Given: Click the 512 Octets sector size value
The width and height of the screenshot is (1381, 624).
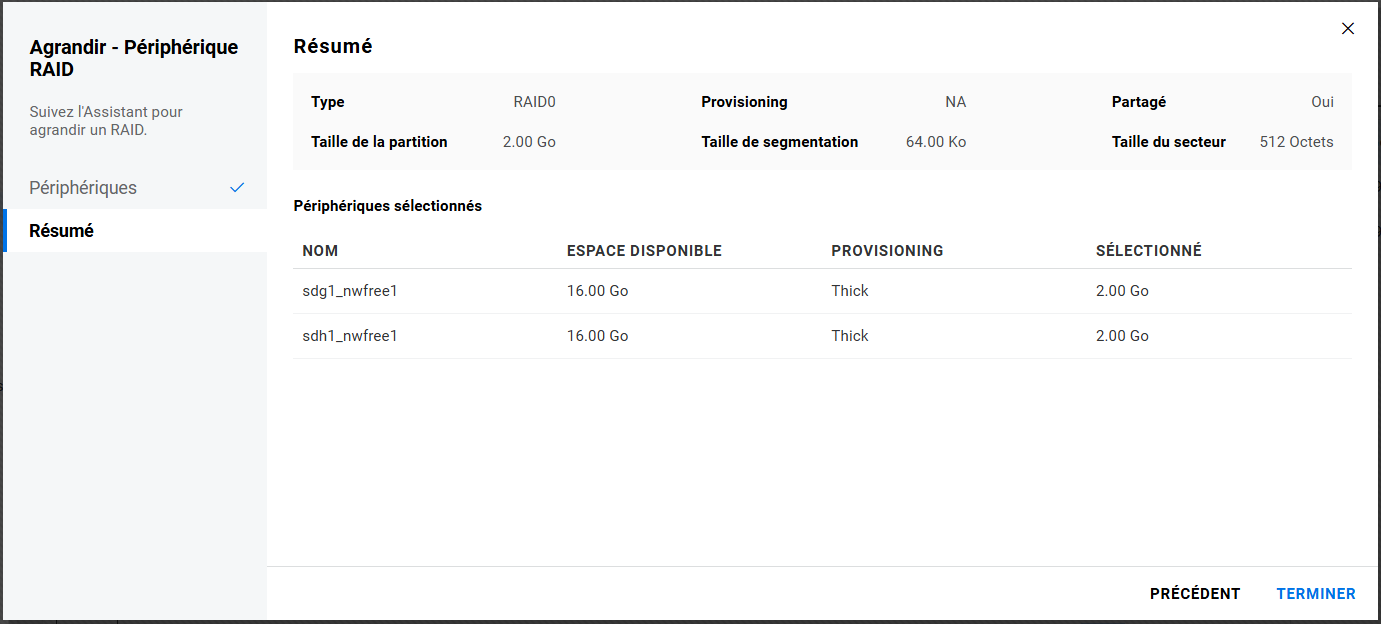Looking at the screenshot, I should (x=1296, y=142).
